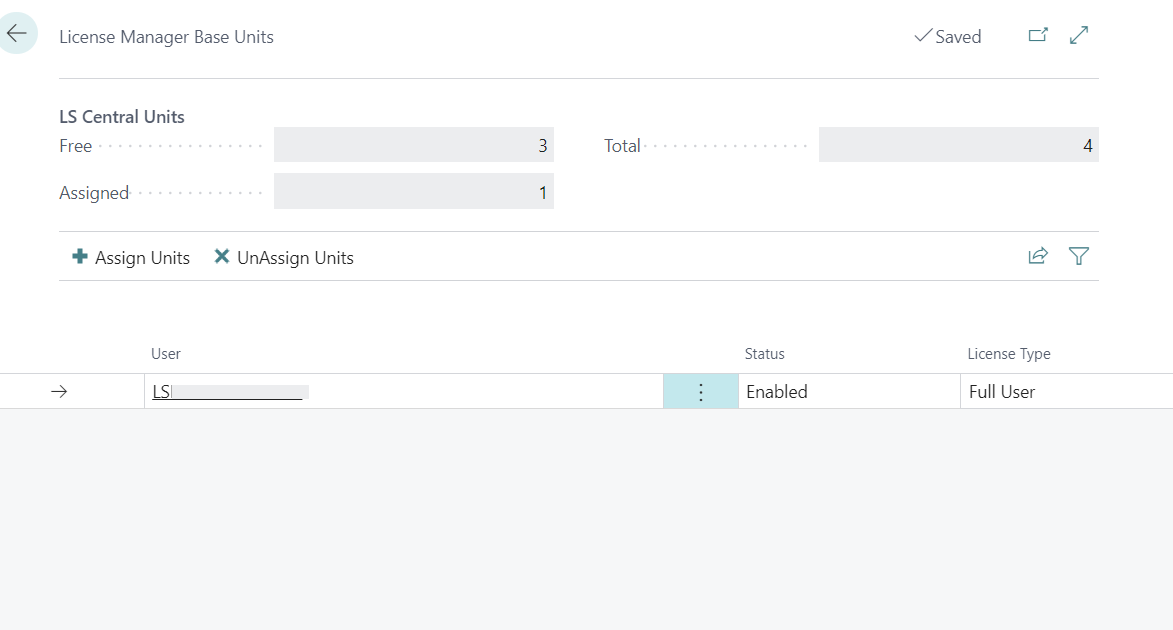Open page in new window icon
Image resolution: width=1173 pixels, height=630 pixels.
(x=1038, y=35)
